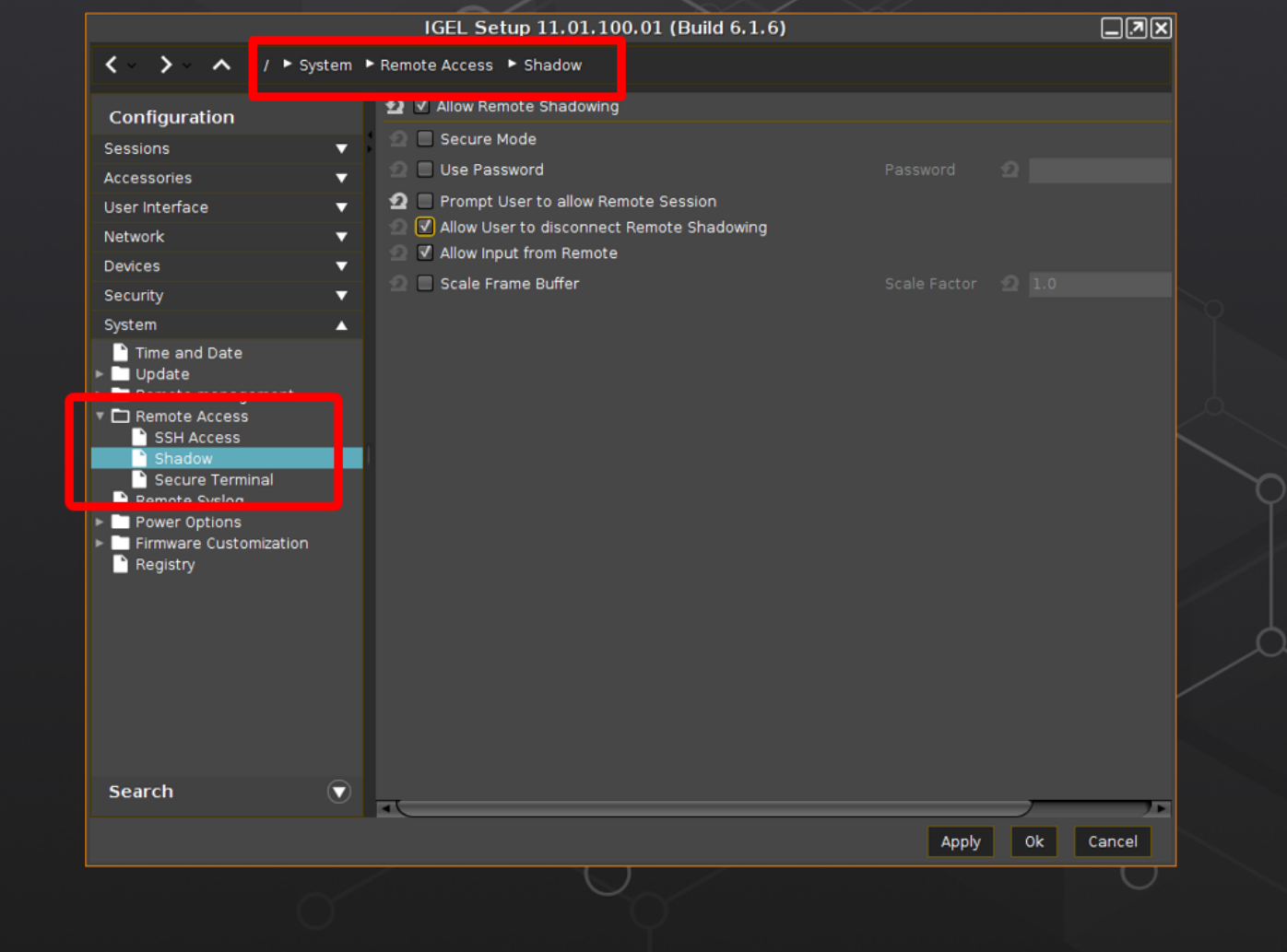This screenshot has height=952, width=1287.
Task: Click reset icon beside Allow Input from Remote
Action: 398,253
